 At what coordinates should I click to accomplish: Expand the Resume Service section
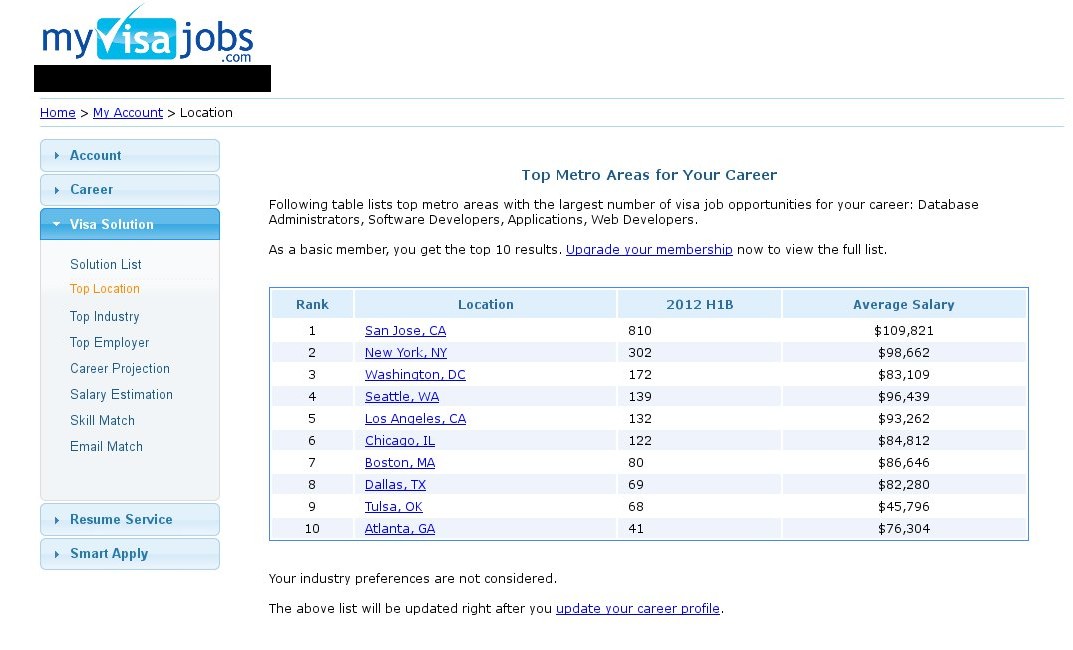[129, 520]
